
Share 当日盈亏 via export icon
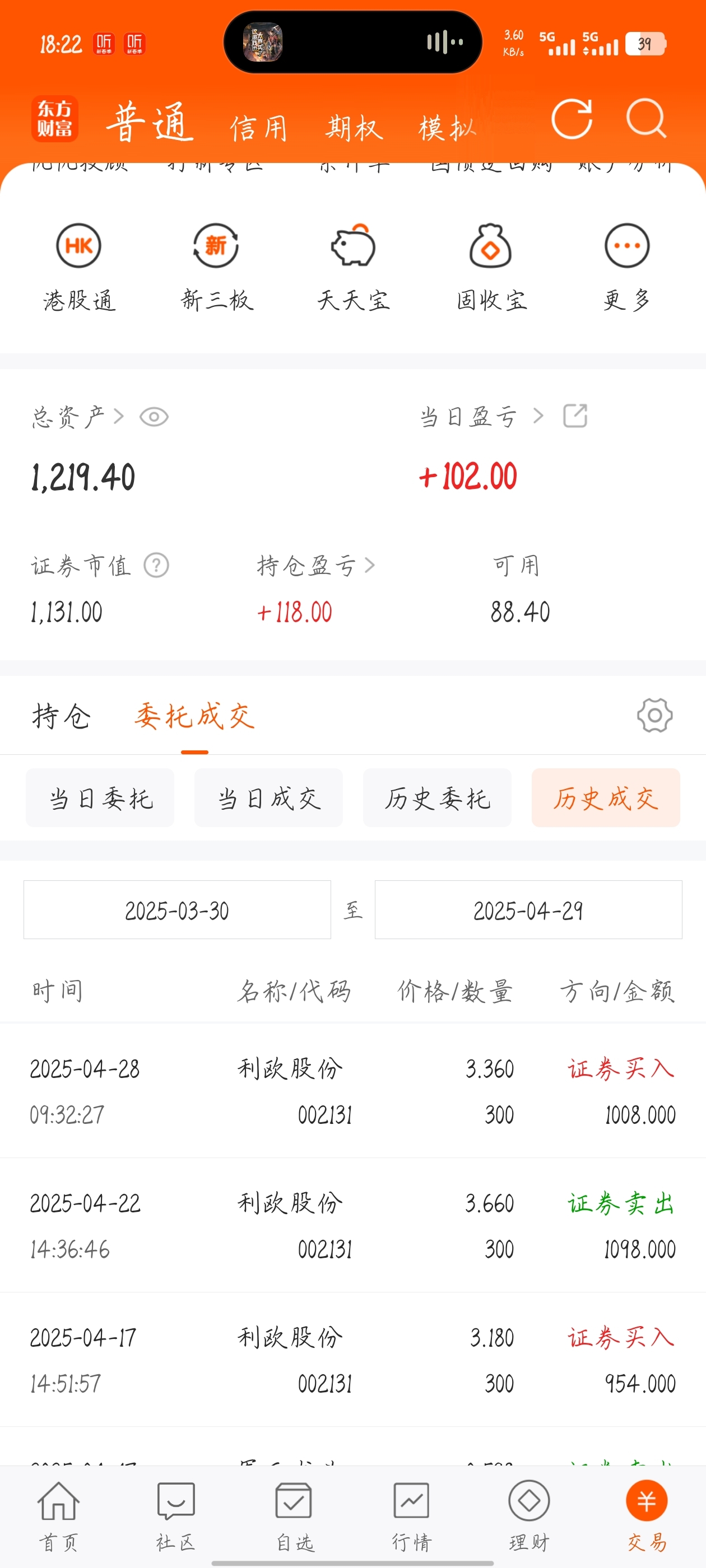click(x=575, y=416)
